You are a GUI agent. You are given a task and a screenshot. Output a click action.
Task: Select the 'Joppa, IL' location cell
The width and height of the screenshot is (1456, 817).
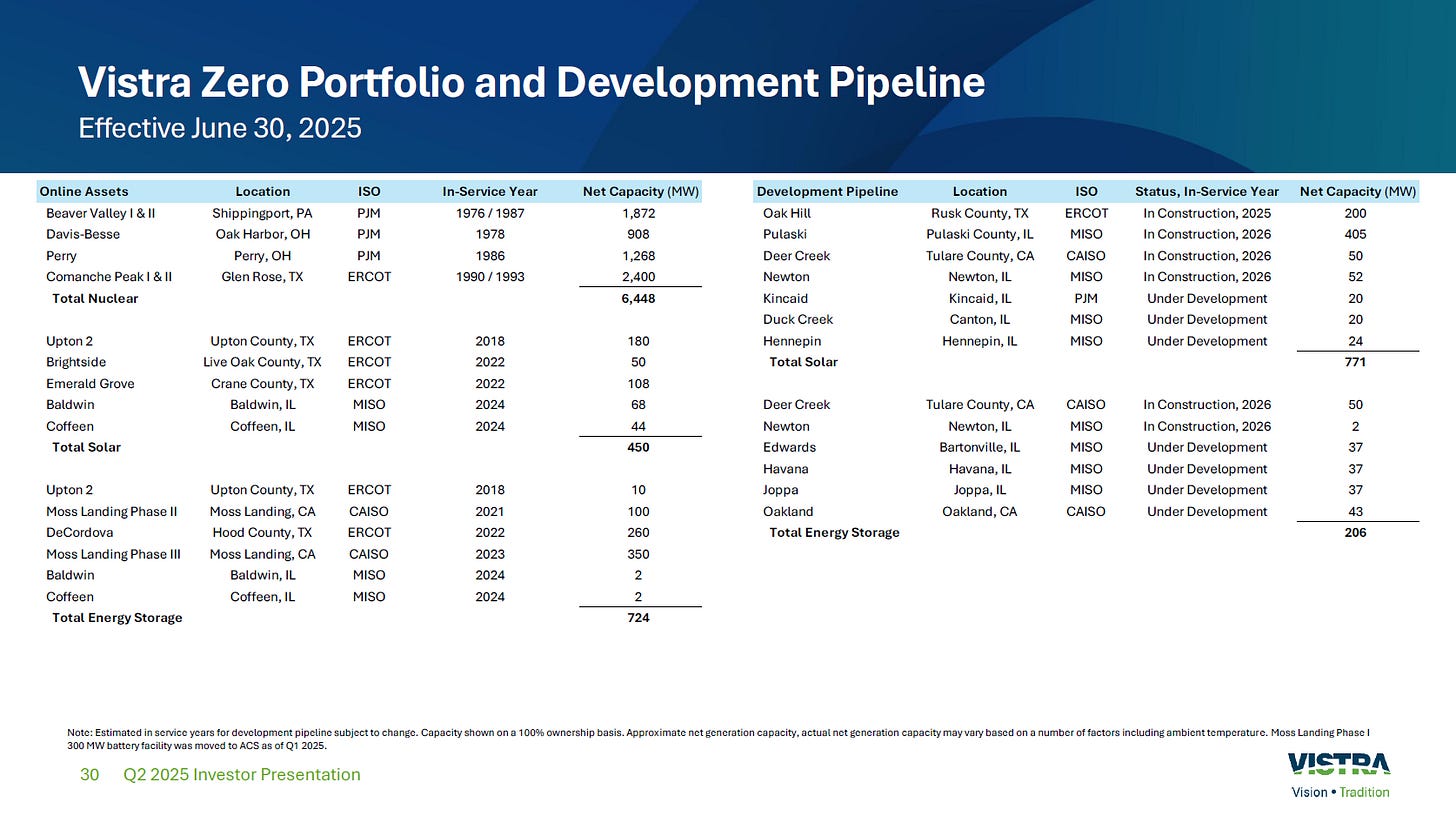[x=979, y=490]
